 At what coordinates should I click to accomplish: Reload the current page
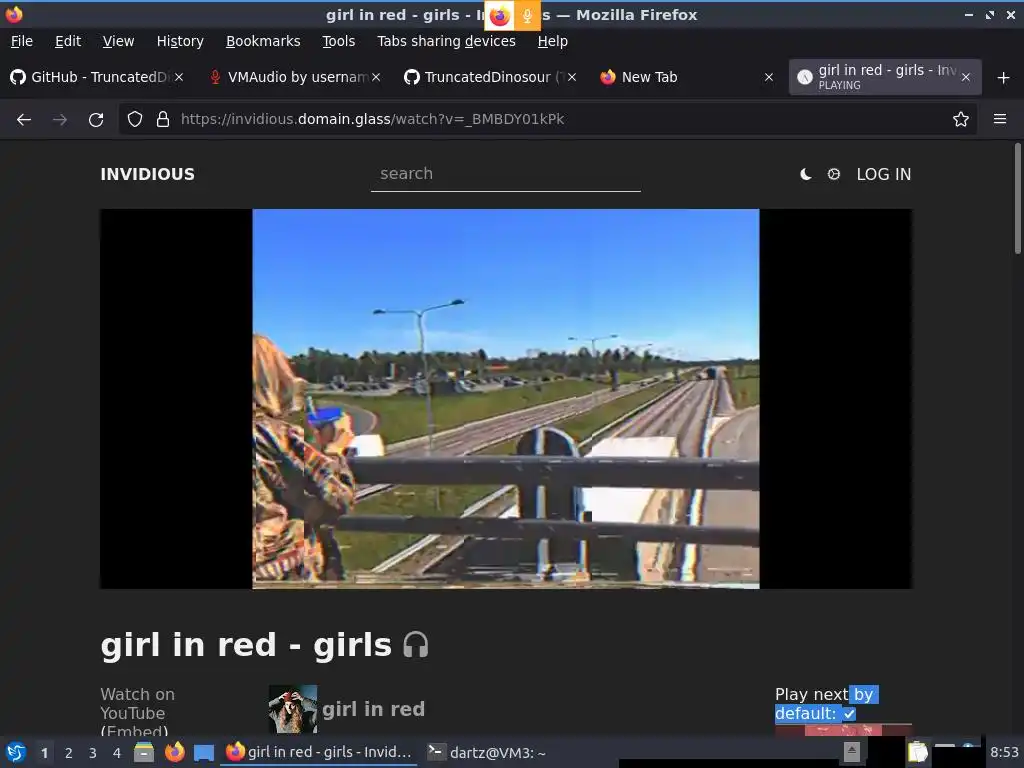[x=96, y=120]
